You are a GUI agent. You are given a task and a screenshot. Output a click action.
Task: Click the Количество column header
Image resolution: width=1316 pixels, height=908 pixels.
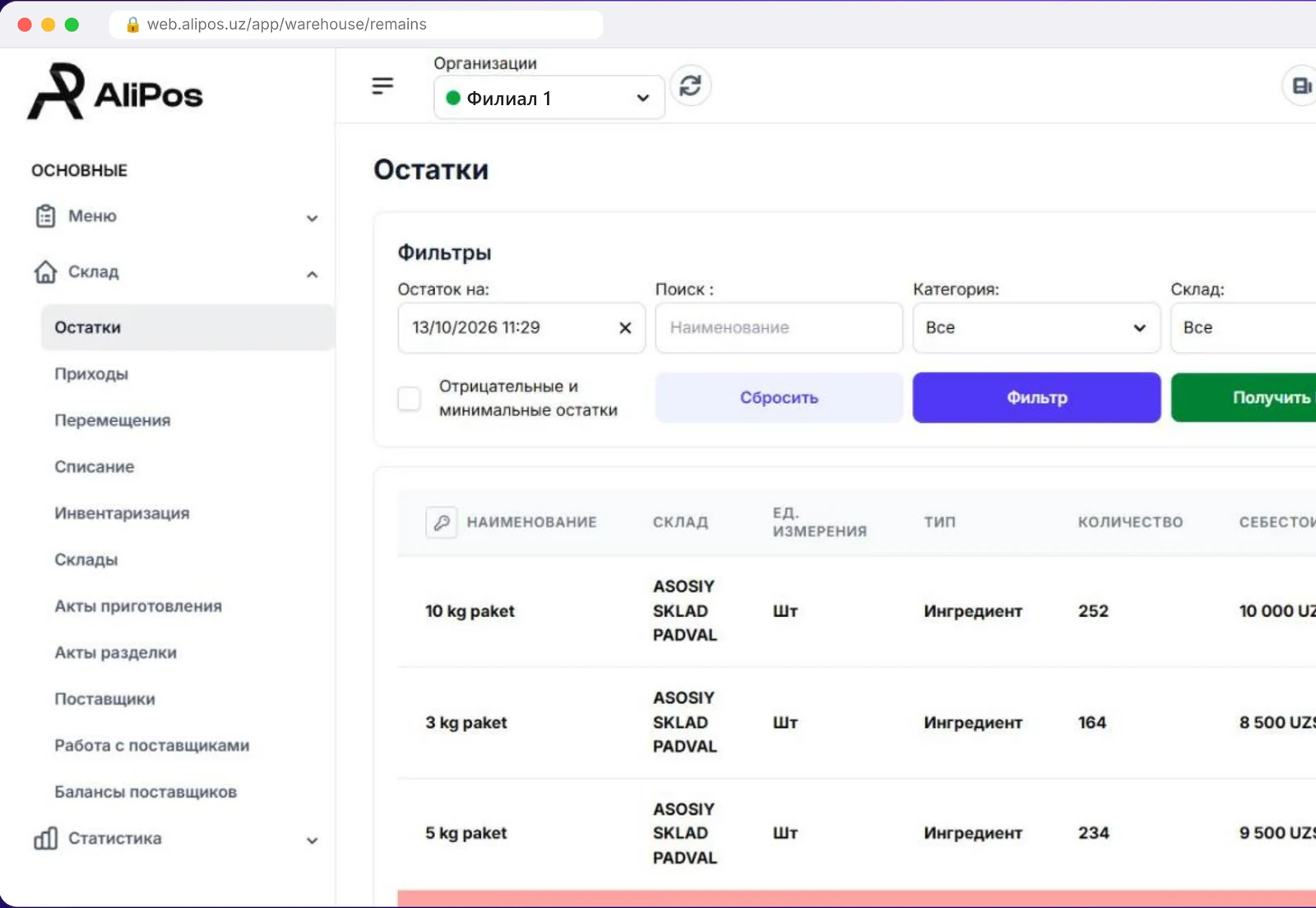1130,522
